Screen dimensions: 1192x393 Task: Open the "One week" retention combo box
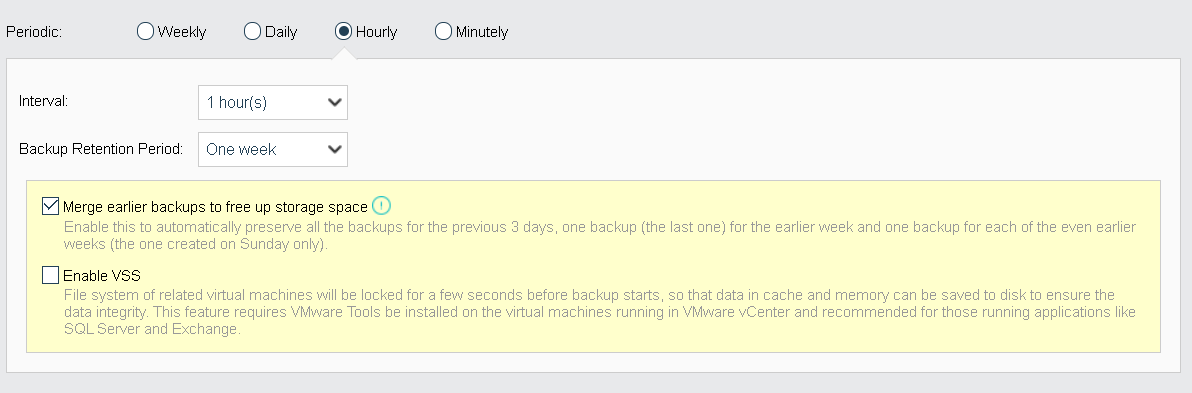point(273,150)
